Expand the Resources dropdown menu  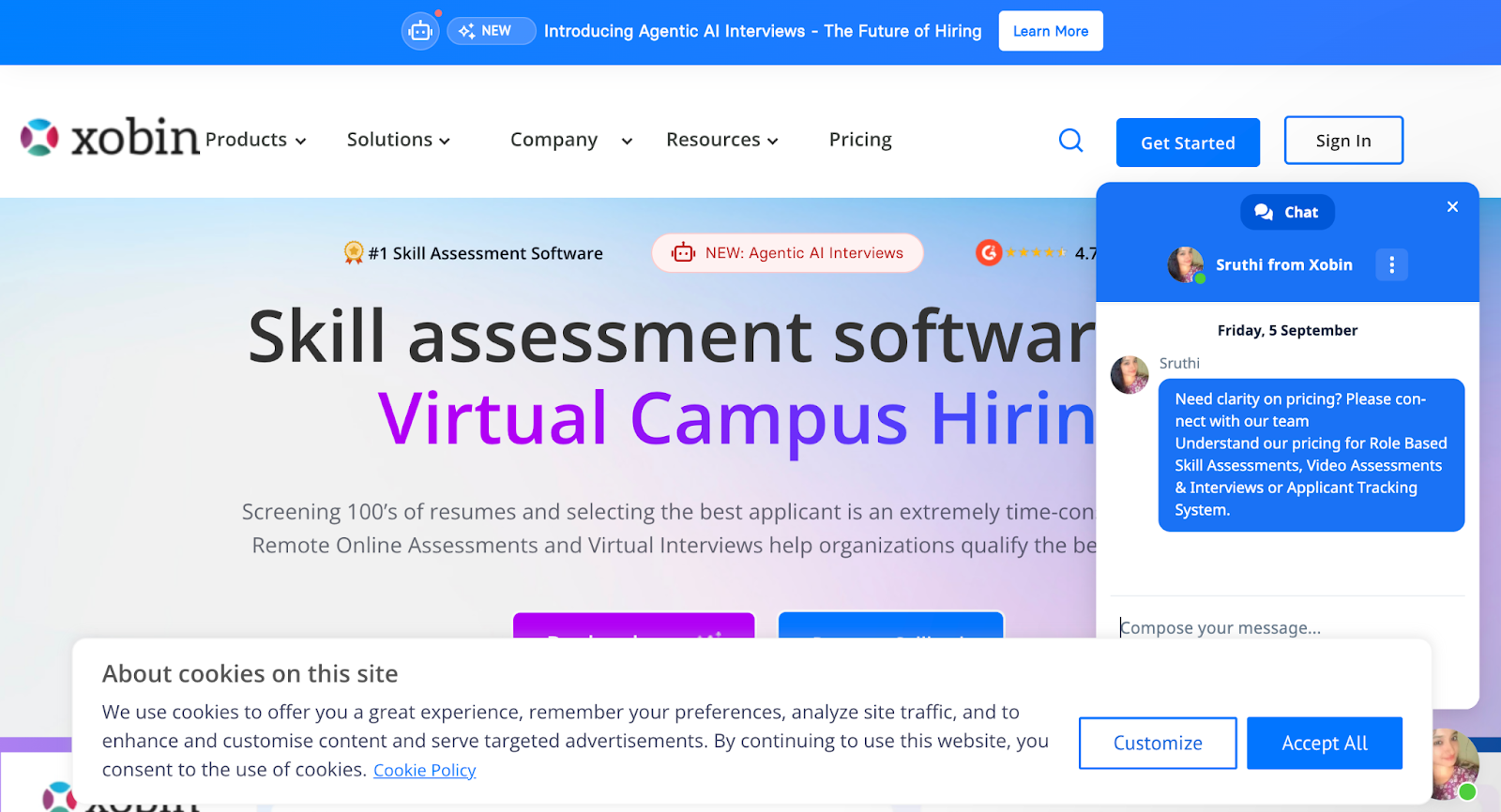tap(722, 140)
